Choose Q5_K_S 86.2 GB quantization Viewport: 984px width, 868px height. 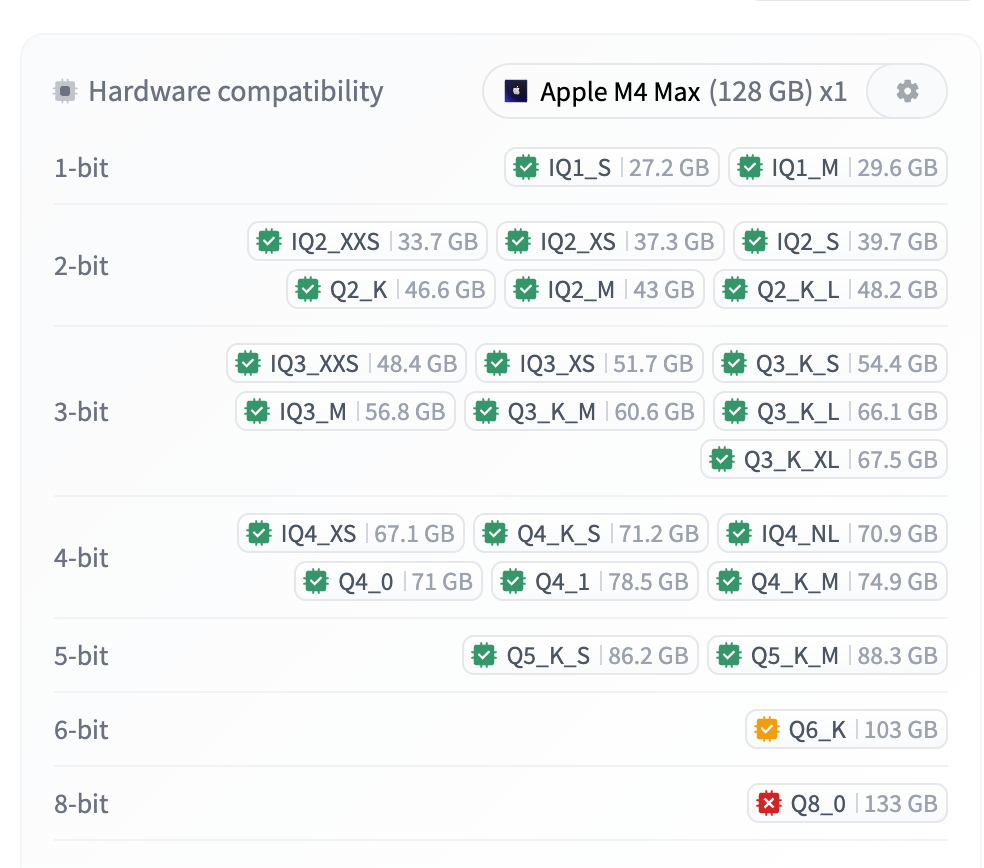tap(580, 655)
